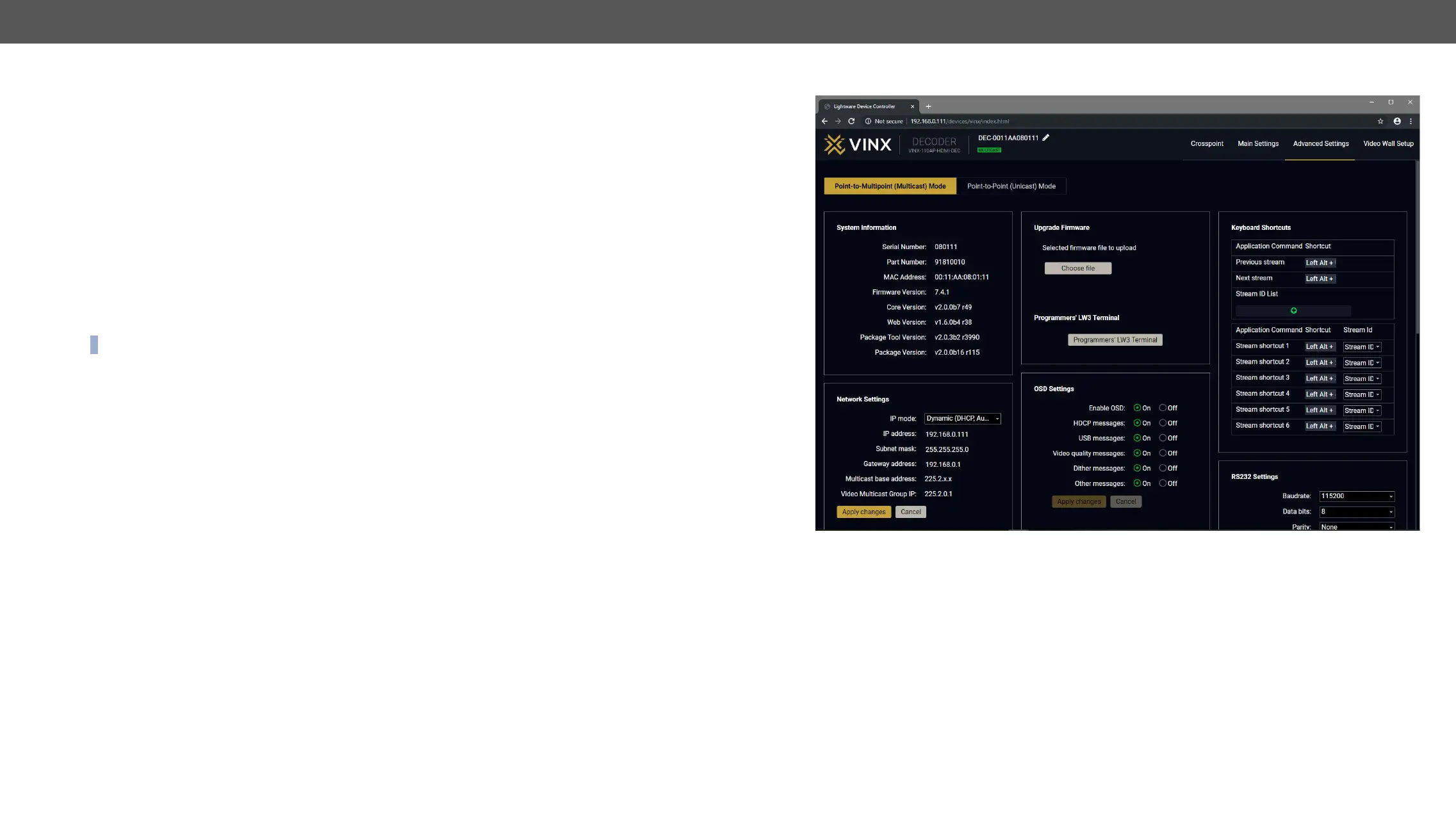Click the pencil icon to rename device

point(1045,138)
